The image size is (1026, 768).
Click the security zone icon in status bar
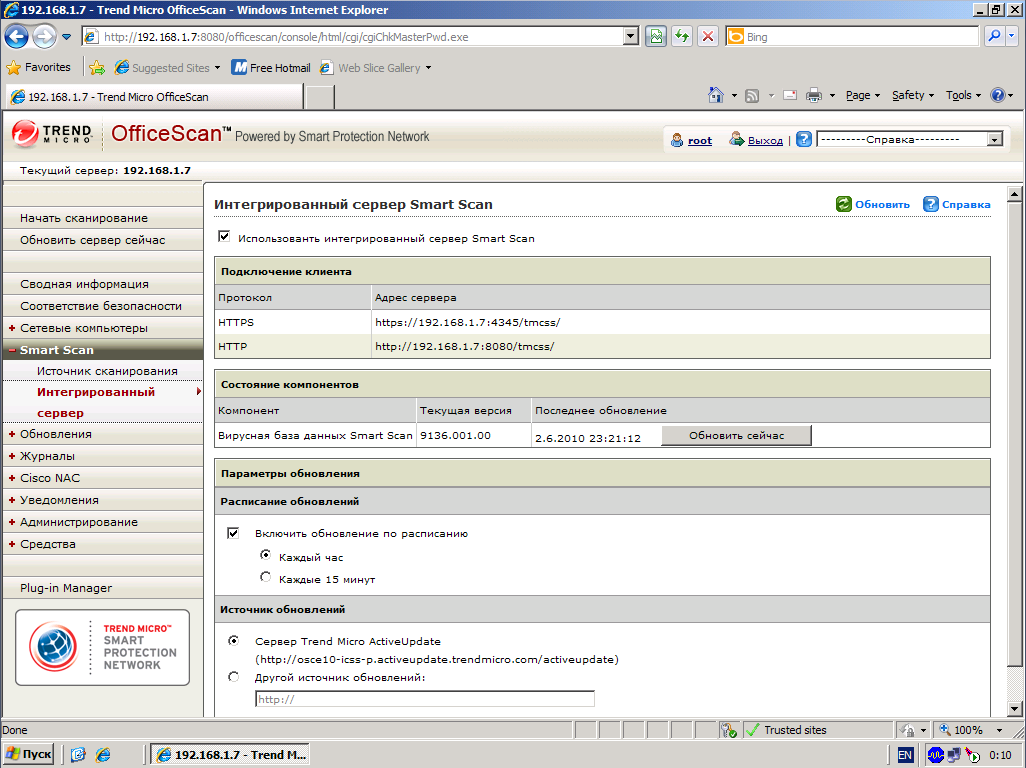pyautogui.click(x=752, y=730)
